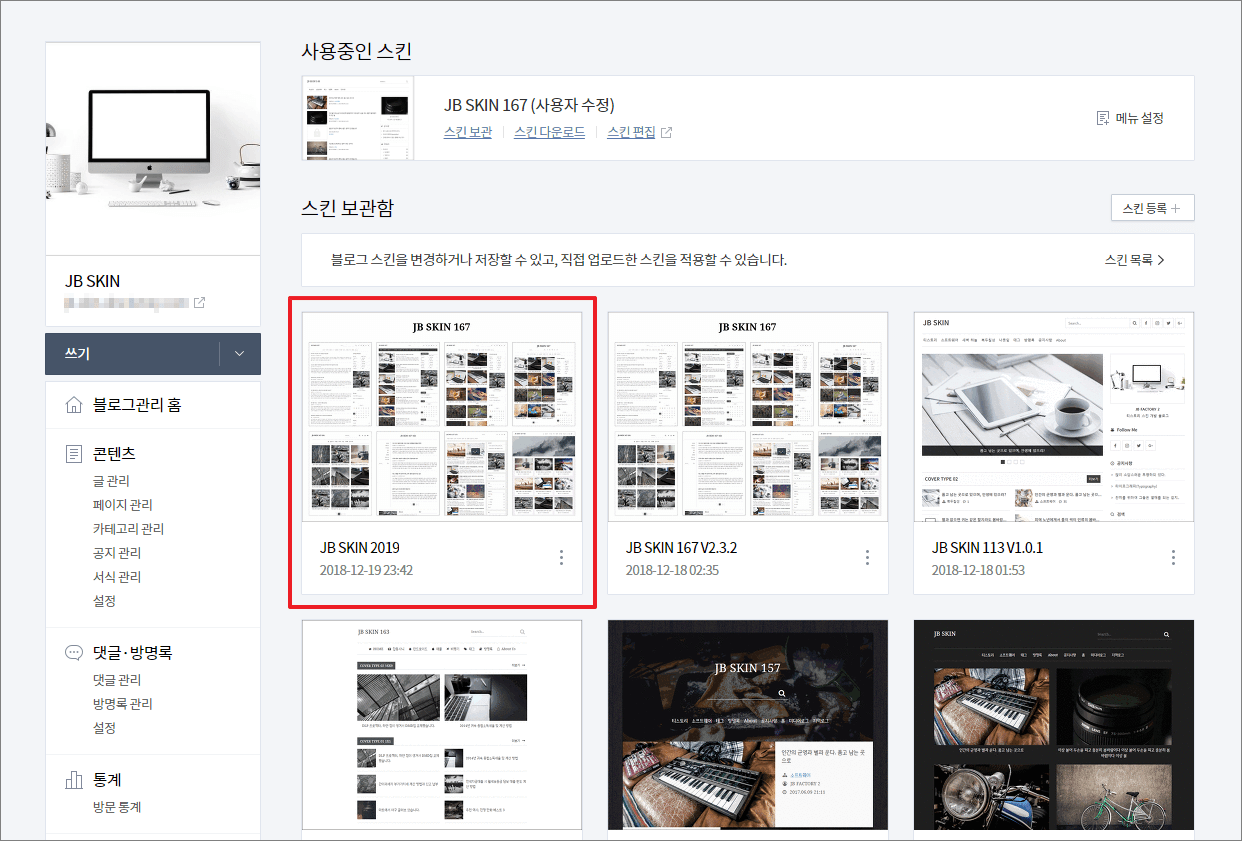Select the JB SKIN 167 V2.3.2 thumbnail
This screenshot has height=841, width=1242.
coord(748,416)
